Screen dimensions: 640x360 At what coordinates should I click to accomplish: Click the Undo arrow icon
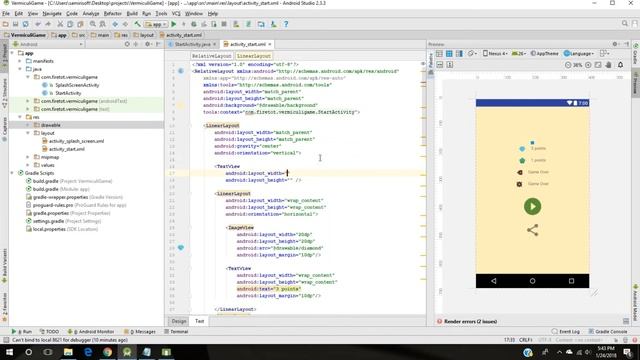[x=38, y=24]
